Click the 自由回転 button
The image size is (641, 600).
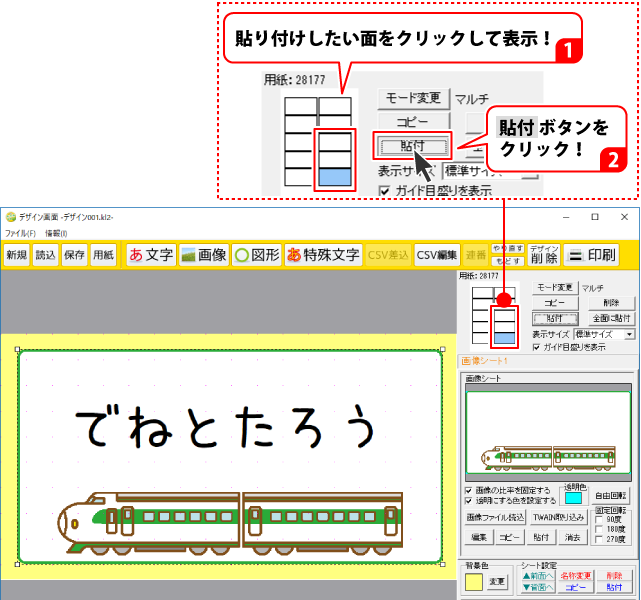[x=611, y=496]
